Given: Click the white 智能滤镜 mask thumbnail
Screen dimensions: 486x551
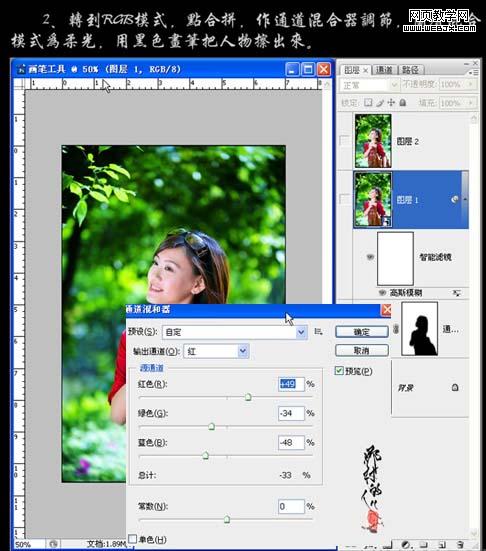Looking at the screenshot, I should click(x=395, y=258).
